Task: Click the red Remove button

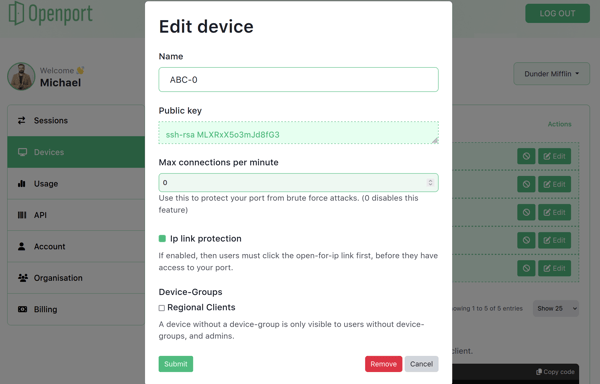Action: 383,364
